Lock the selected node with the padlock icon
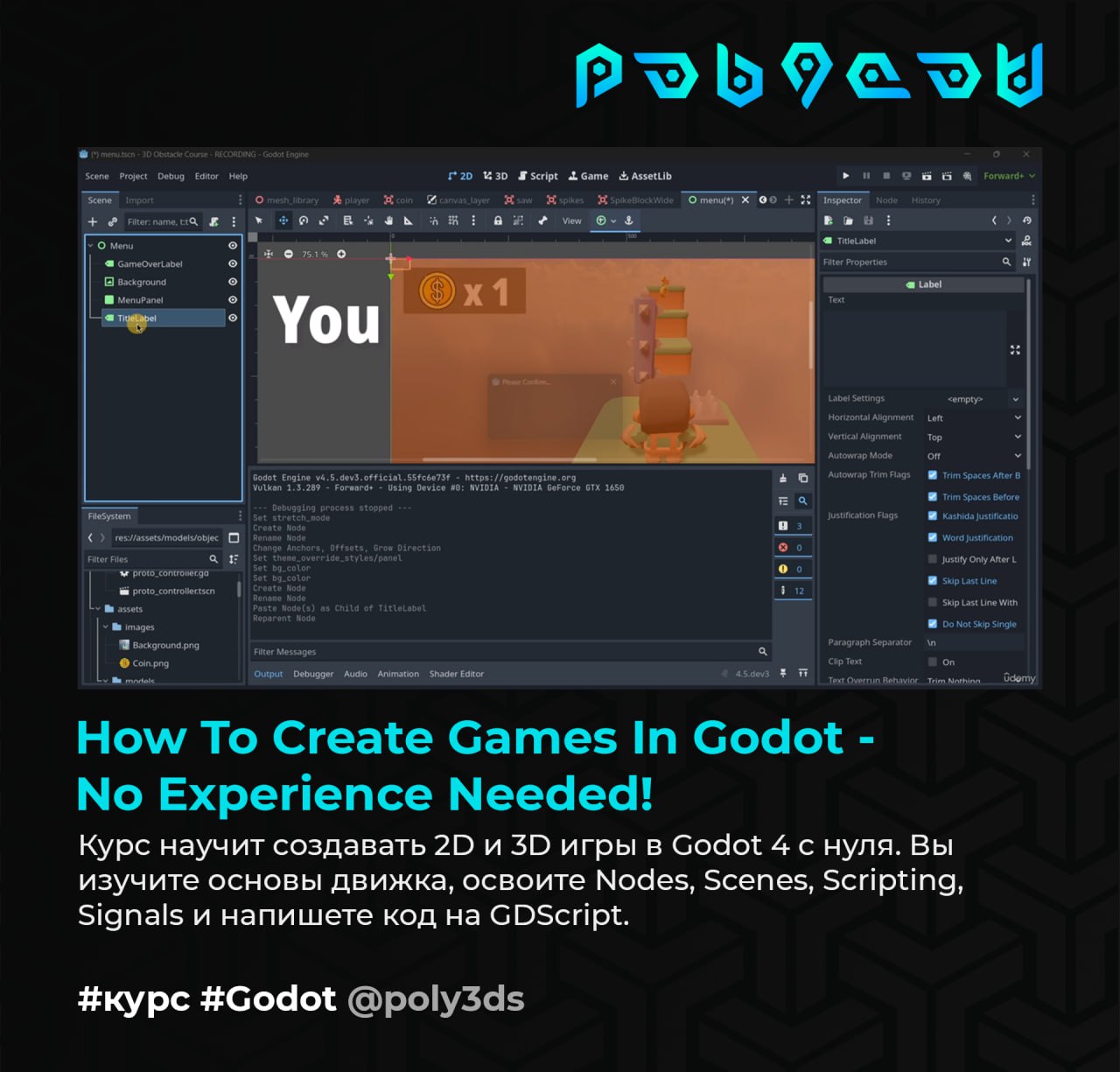 coord(498,221)
